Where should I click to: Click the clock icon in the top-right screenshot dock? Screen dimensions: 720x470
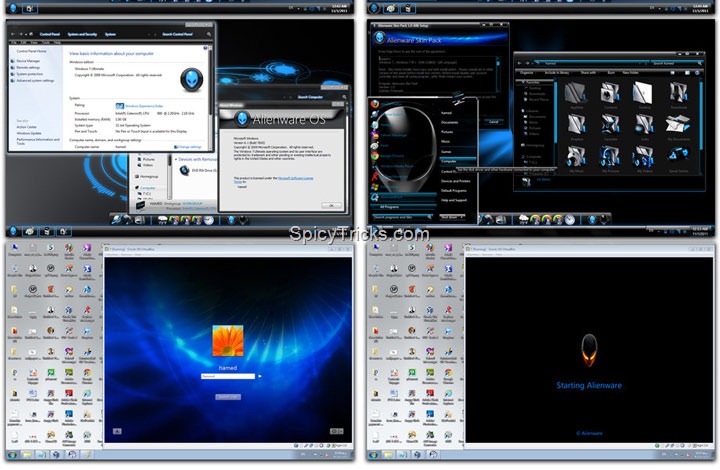(x=570, y=220)
